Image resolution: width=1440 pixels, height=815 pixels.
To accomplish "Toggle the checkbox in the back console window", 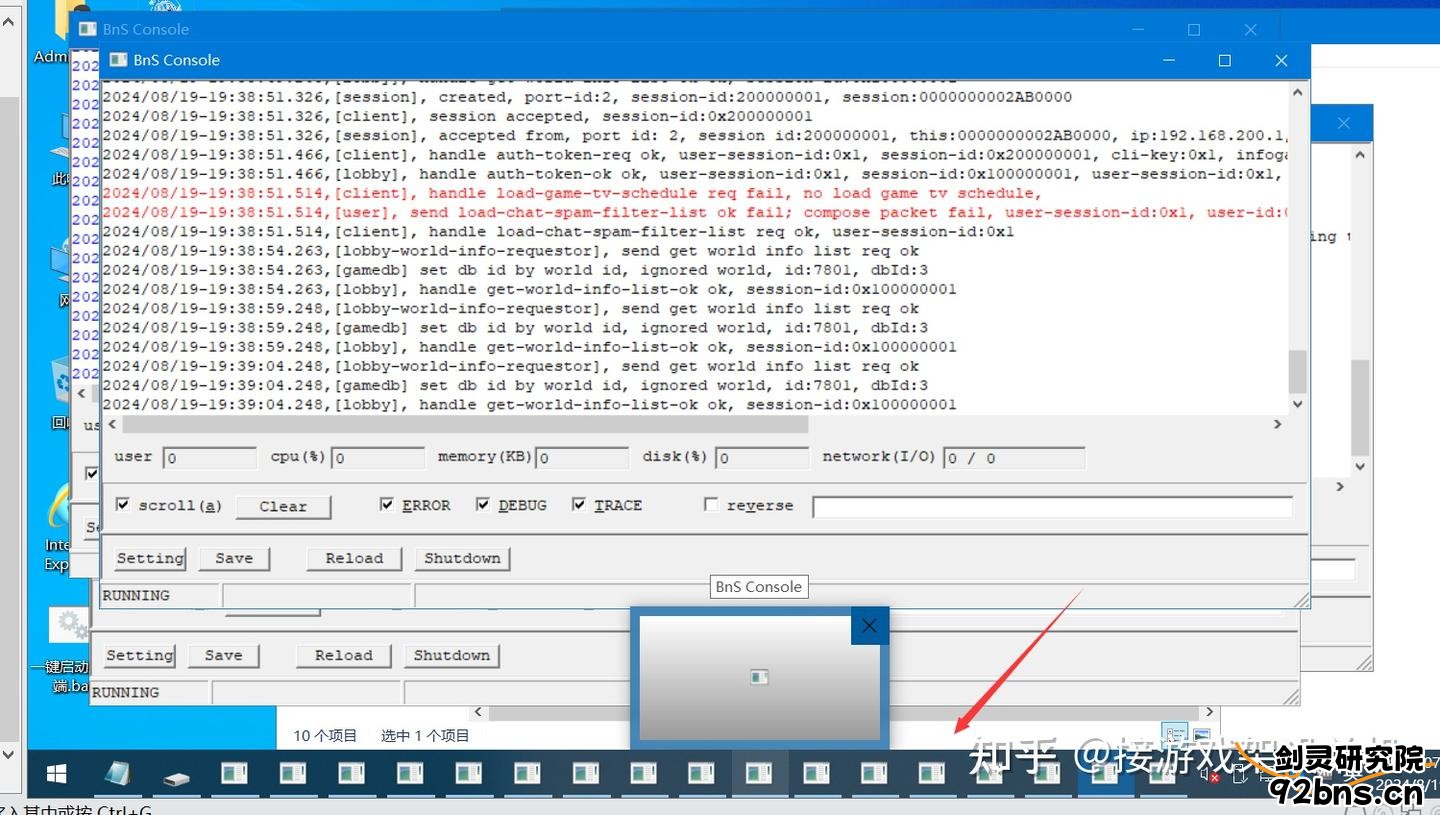I will click(x=92, y=473).
